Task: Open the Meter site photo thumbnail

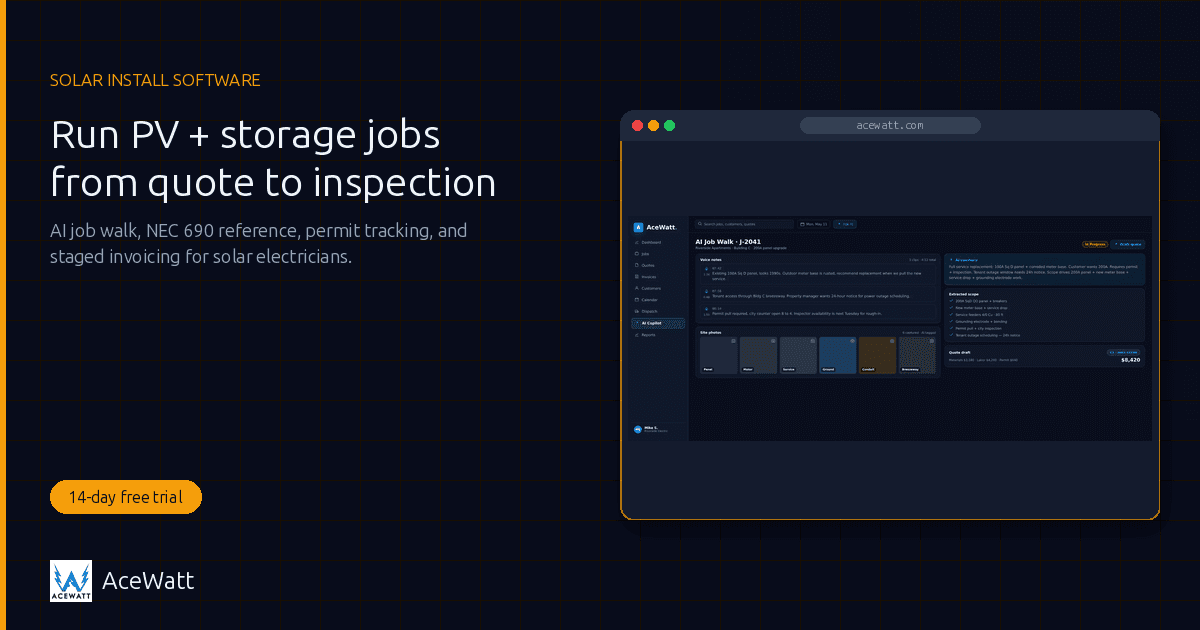Action: point(758,355)
